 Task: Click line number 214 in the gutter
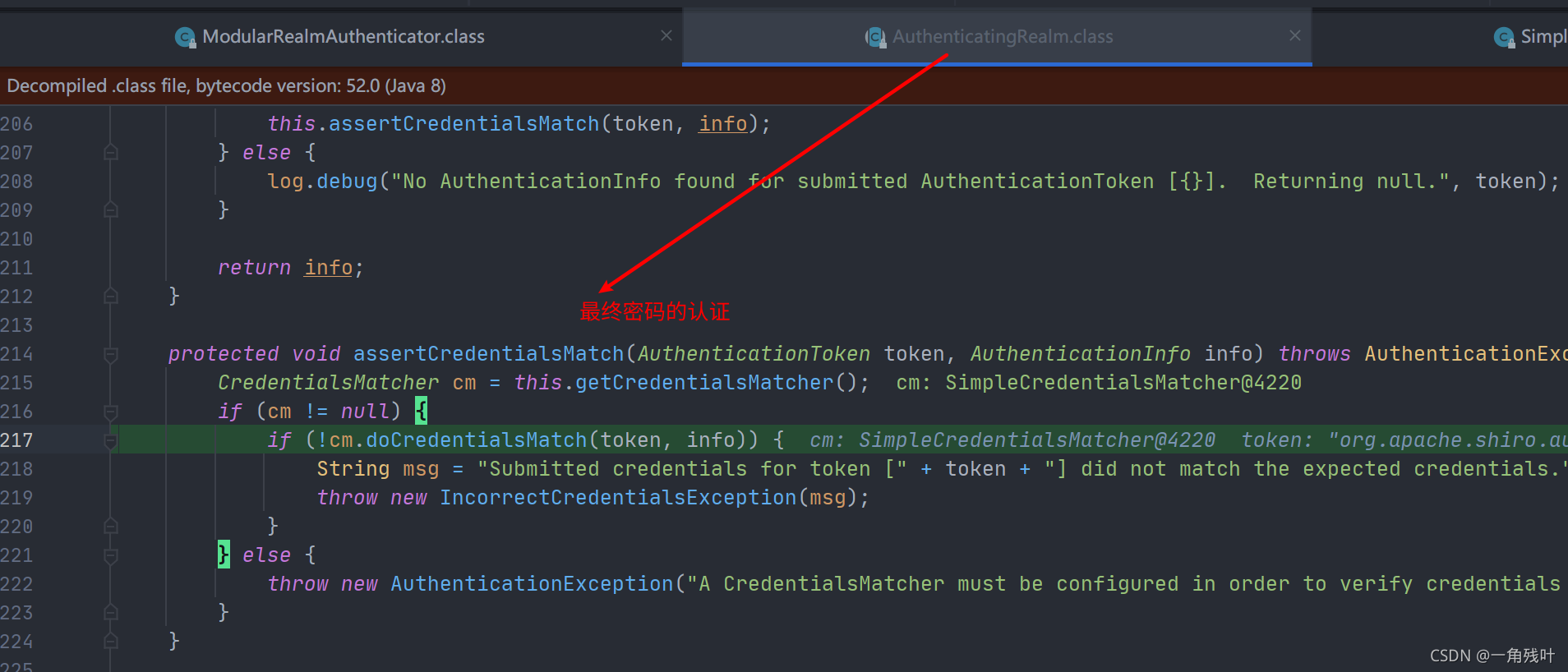click(x=16, y=354)
